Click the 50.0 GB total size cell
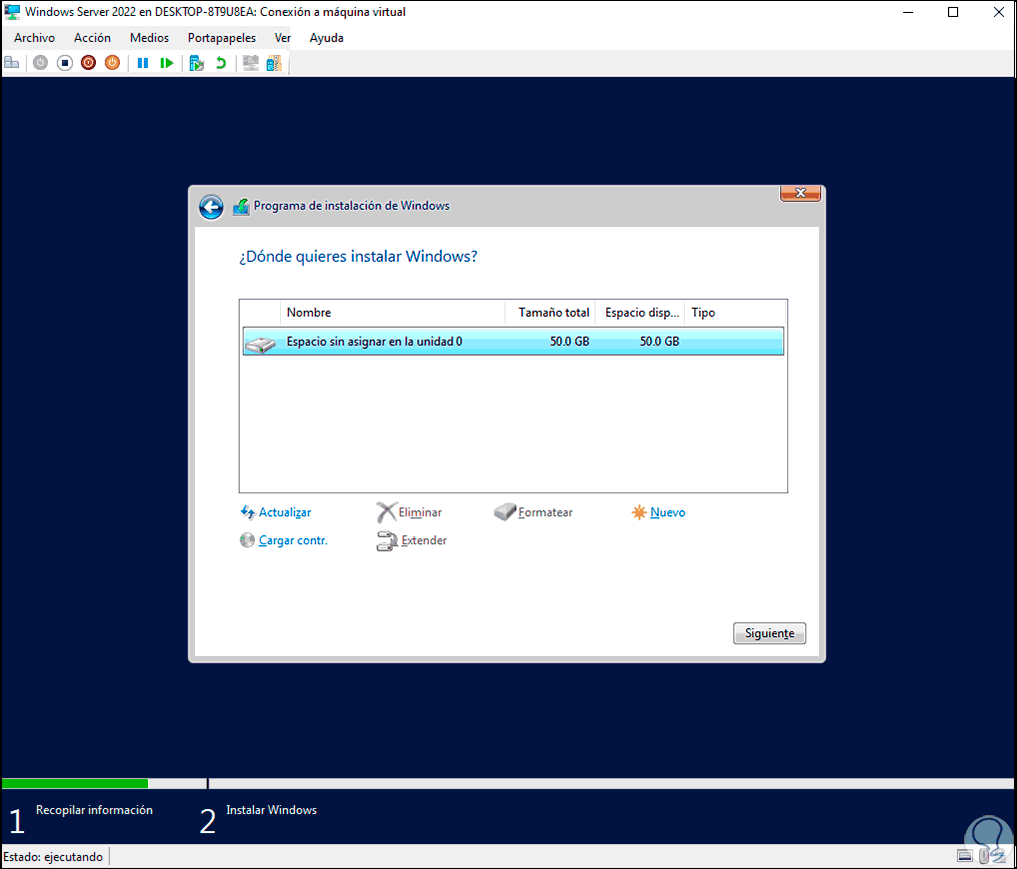Viewport: 1017px width, 869px height. 569,341
